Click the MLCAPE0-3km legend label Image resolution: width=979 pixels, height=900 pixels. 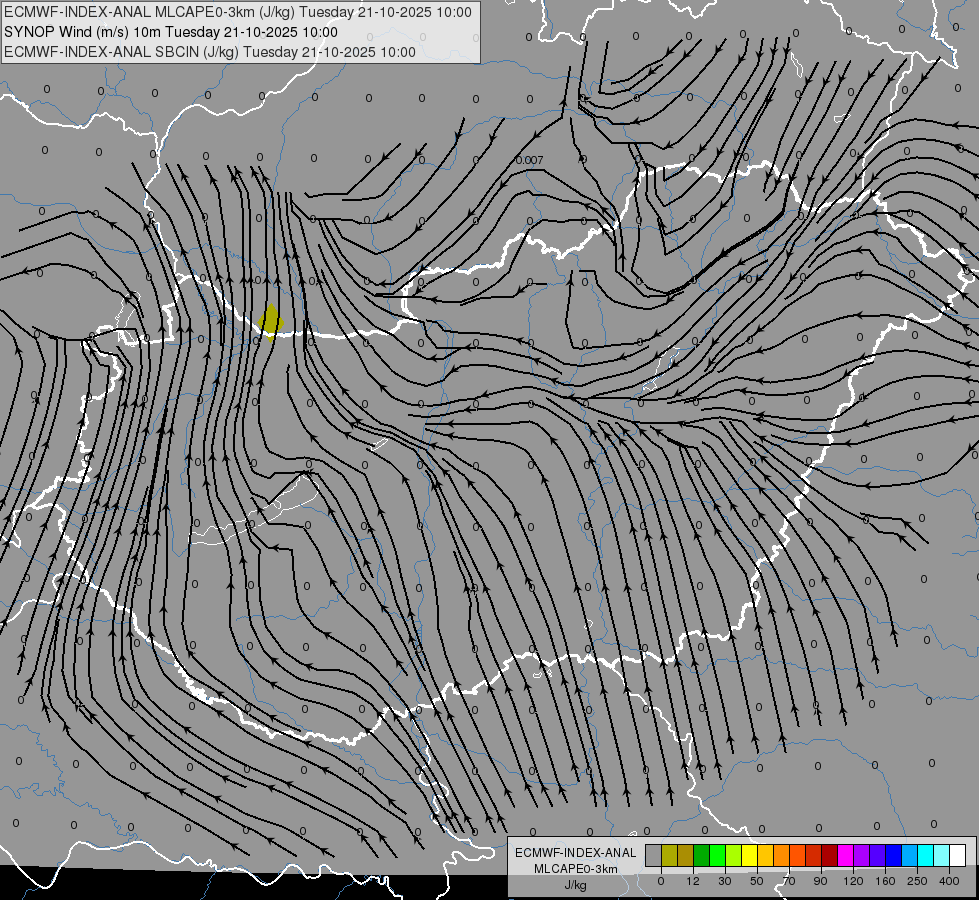(576, 869)
